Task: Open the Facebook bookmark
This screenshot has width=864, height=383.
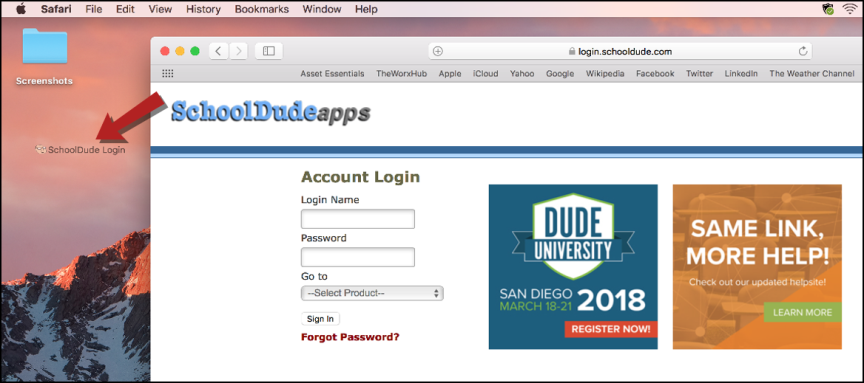Action: click(655, 73)
